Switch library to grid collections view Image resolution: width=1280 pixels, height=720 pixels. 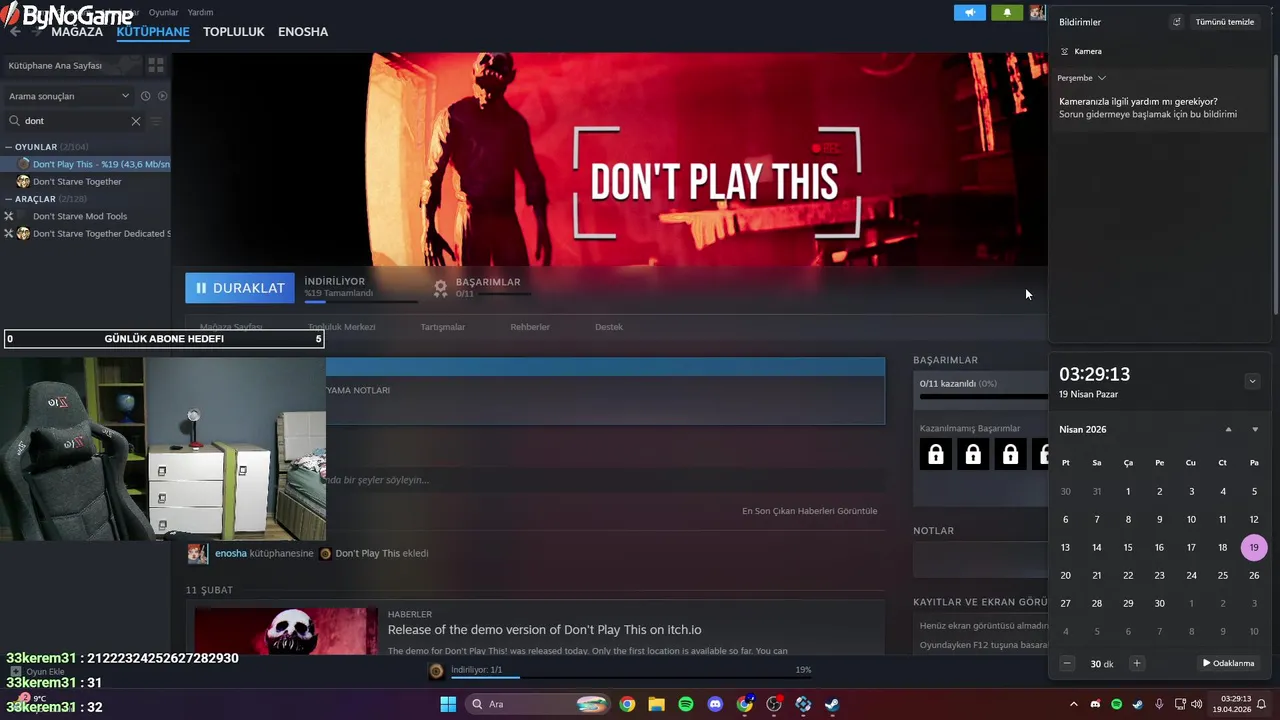[x=156, y=65]
